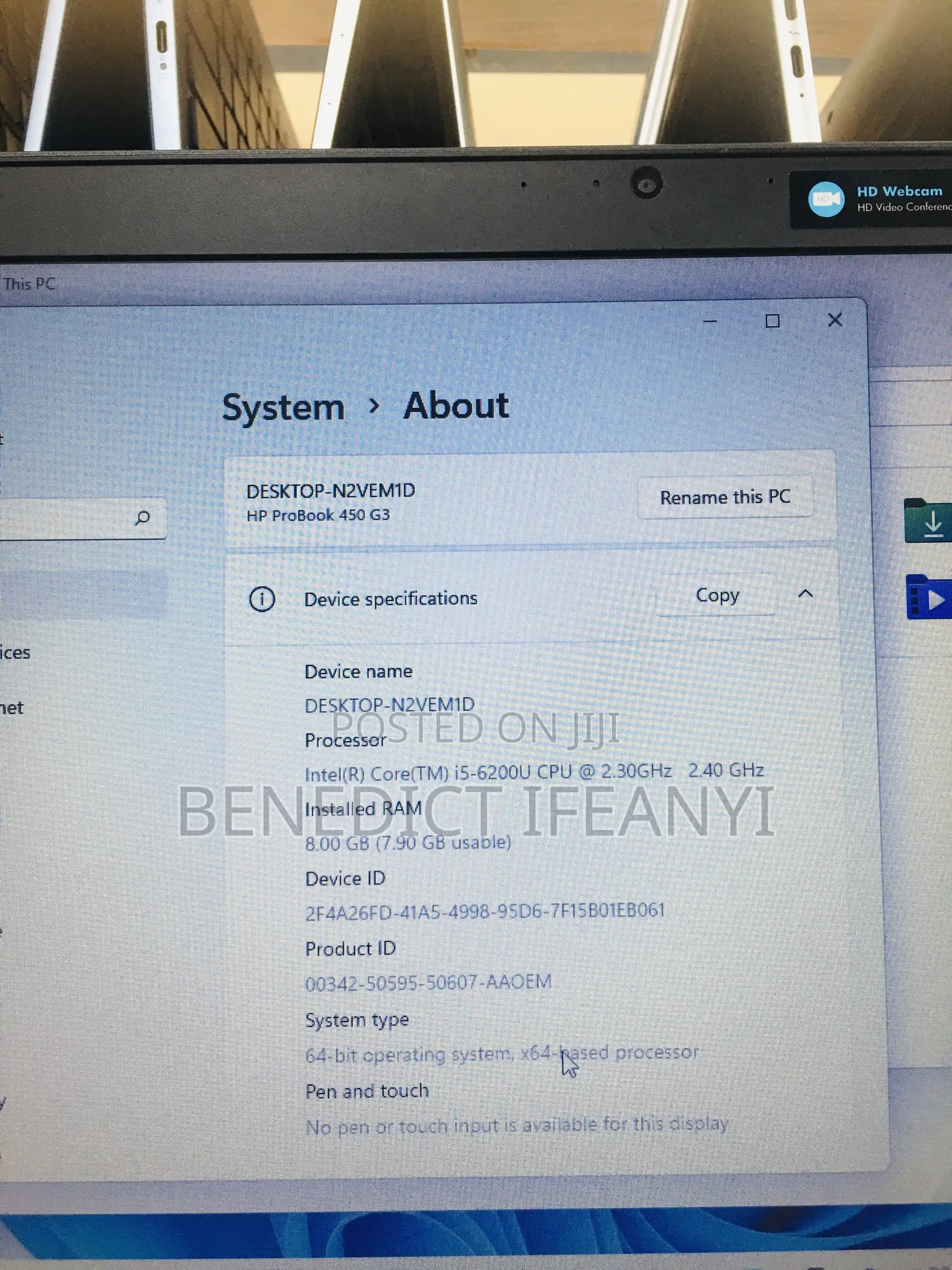Click the About breadcrumb heading
Screen dimensions: 952x1270
point(456,406)
